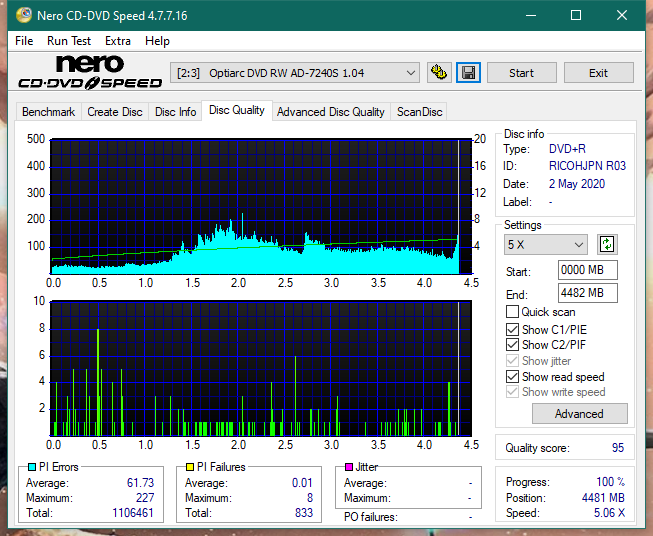653x536 pixels.
Task: Close the Nero CD-DVD Speed window
Action: pos(622,15)
